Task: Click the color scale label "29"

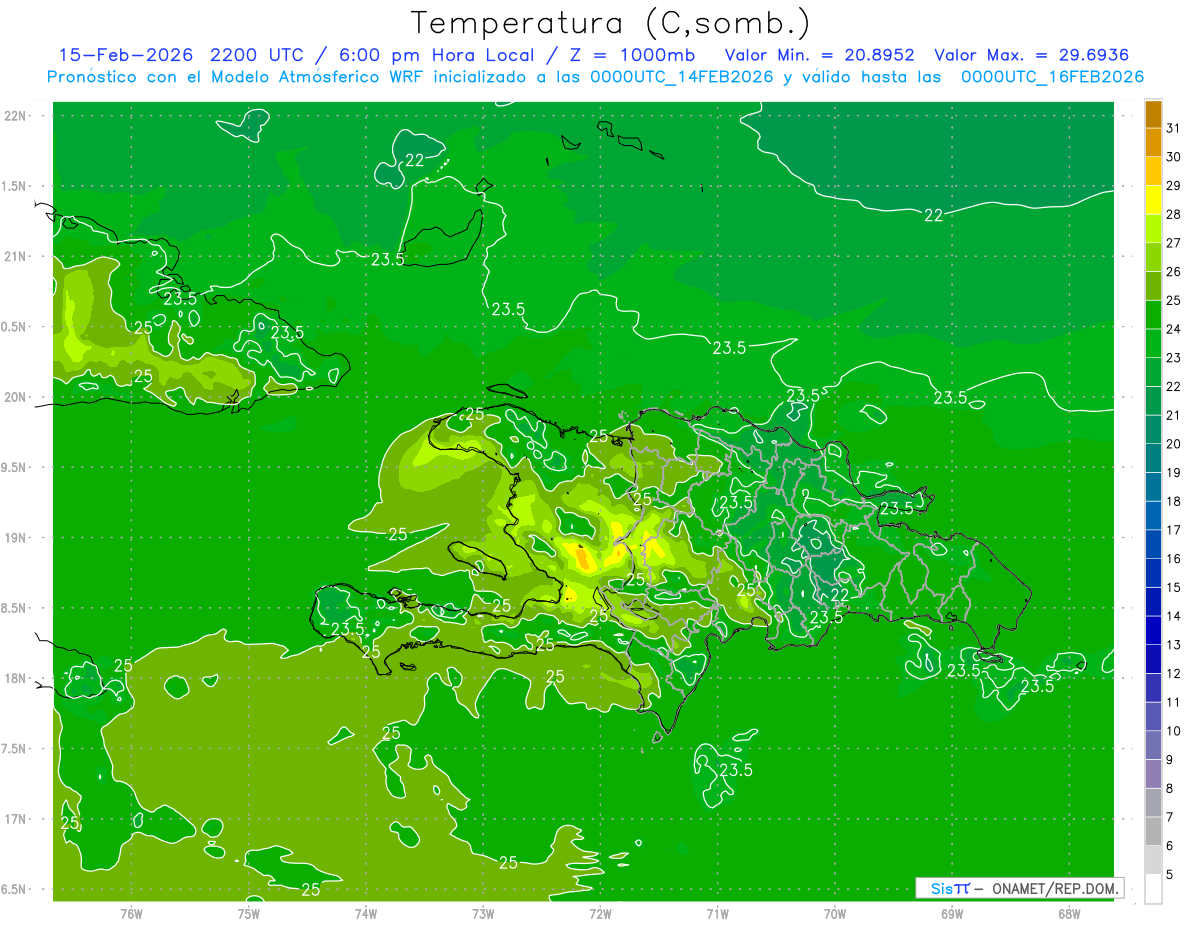Action: pos(1173,185)
